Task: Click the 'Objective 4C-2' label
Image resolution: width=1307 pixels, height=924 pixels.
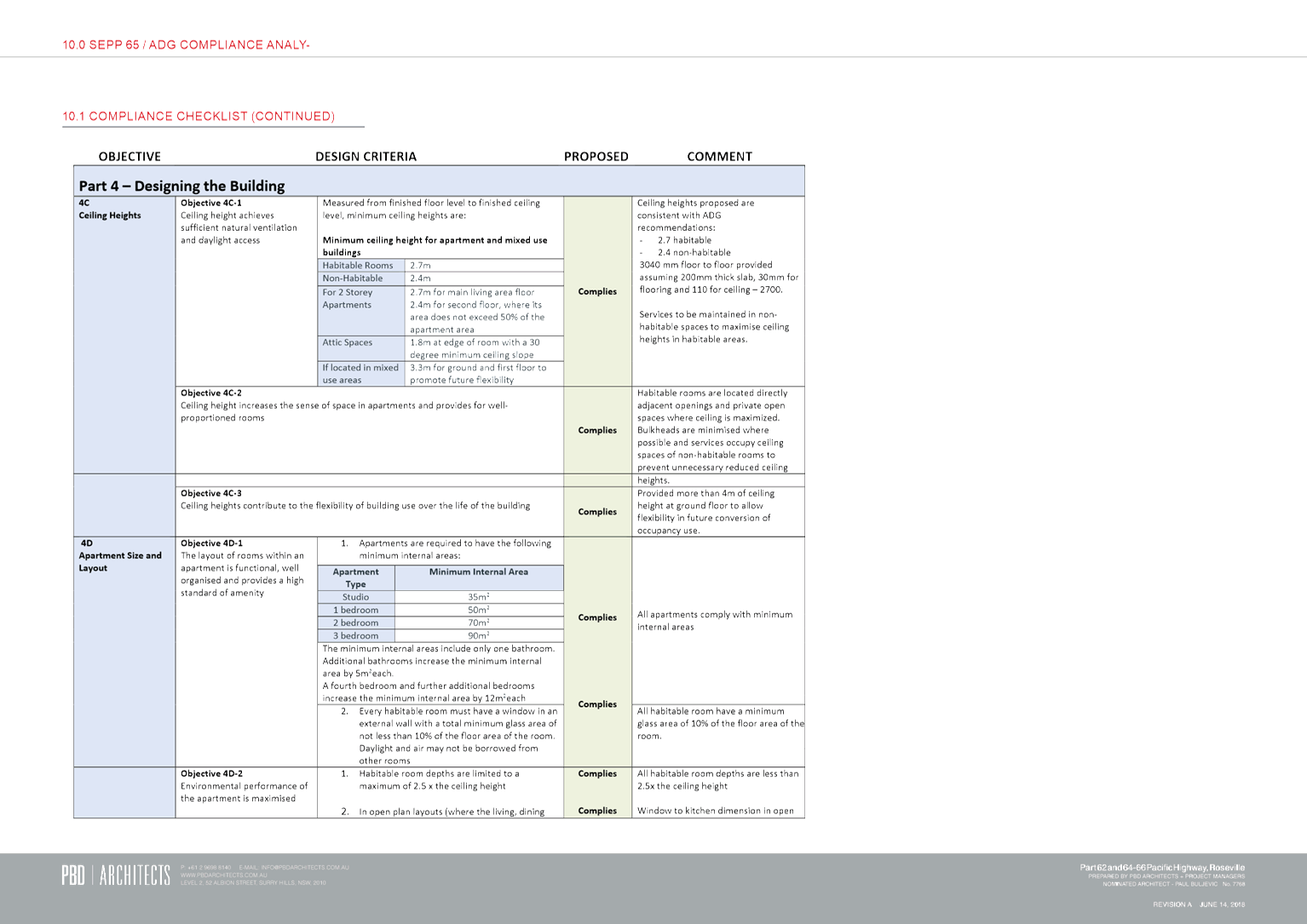Action: (x=211, y=393)
